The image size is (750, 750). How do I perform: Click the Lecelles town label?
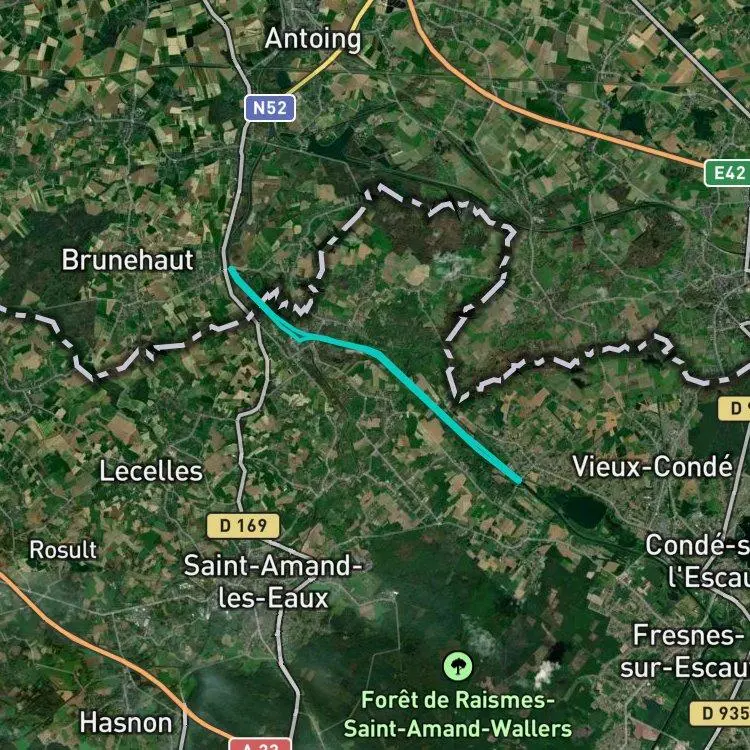pyautogui.click(x=151, y=471)
